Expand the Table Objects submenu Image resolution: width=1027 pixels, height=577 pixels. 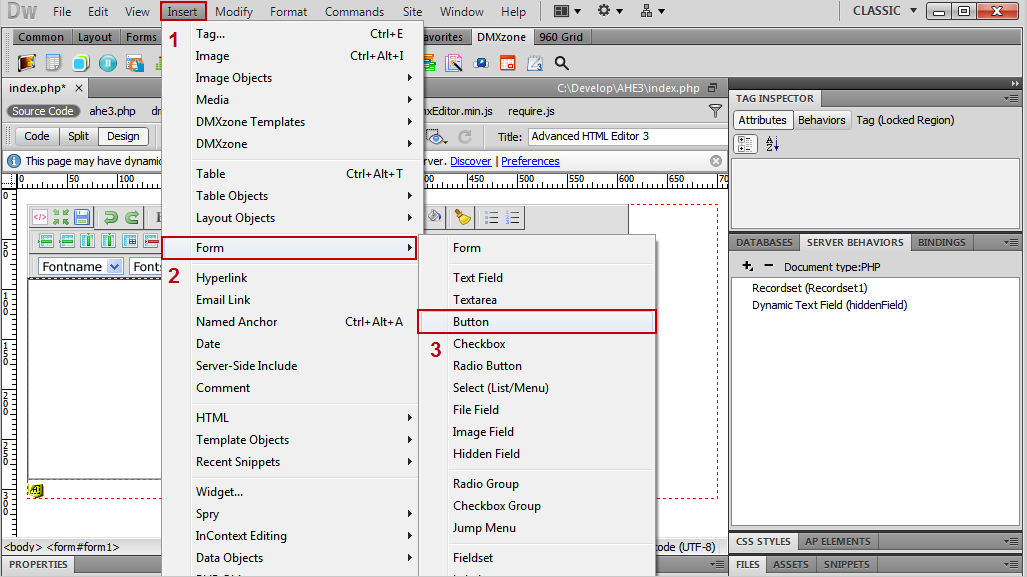pyautogui.click(x=289, y=196)
